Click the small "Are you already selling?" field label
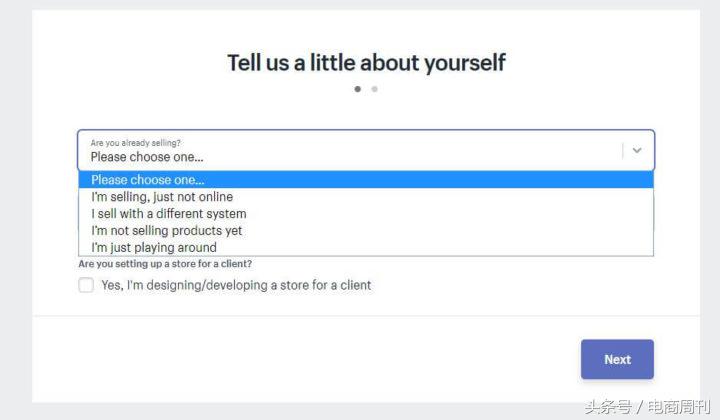720x420 pixels. pos(136,143)
